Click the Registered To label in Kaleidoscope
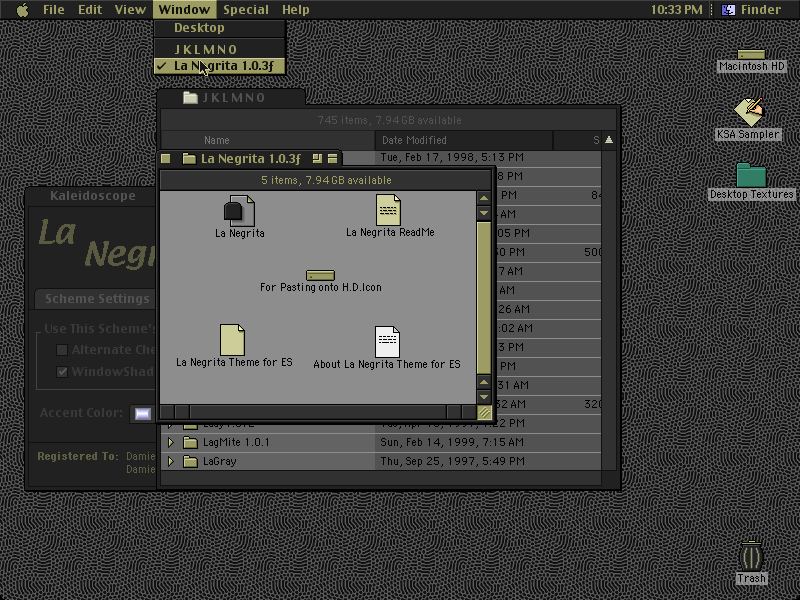 [x=78, y=456]
